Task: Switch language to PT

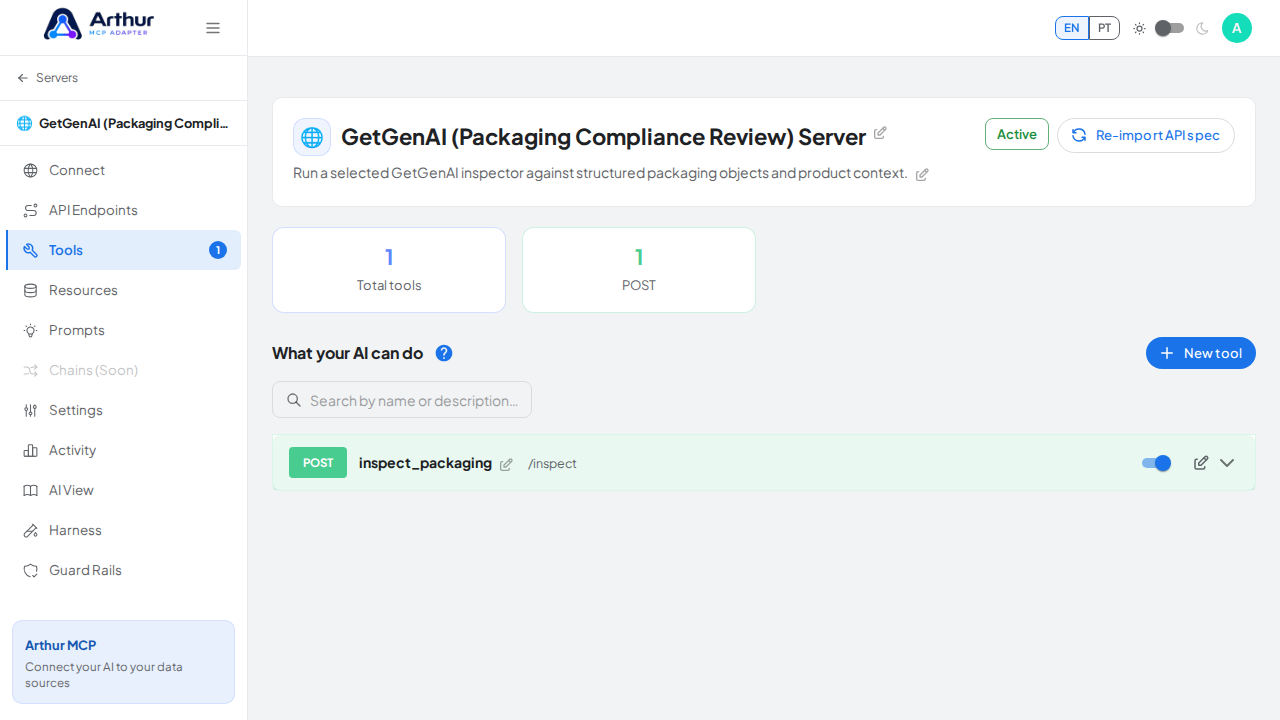Action: pos(1104,28)
